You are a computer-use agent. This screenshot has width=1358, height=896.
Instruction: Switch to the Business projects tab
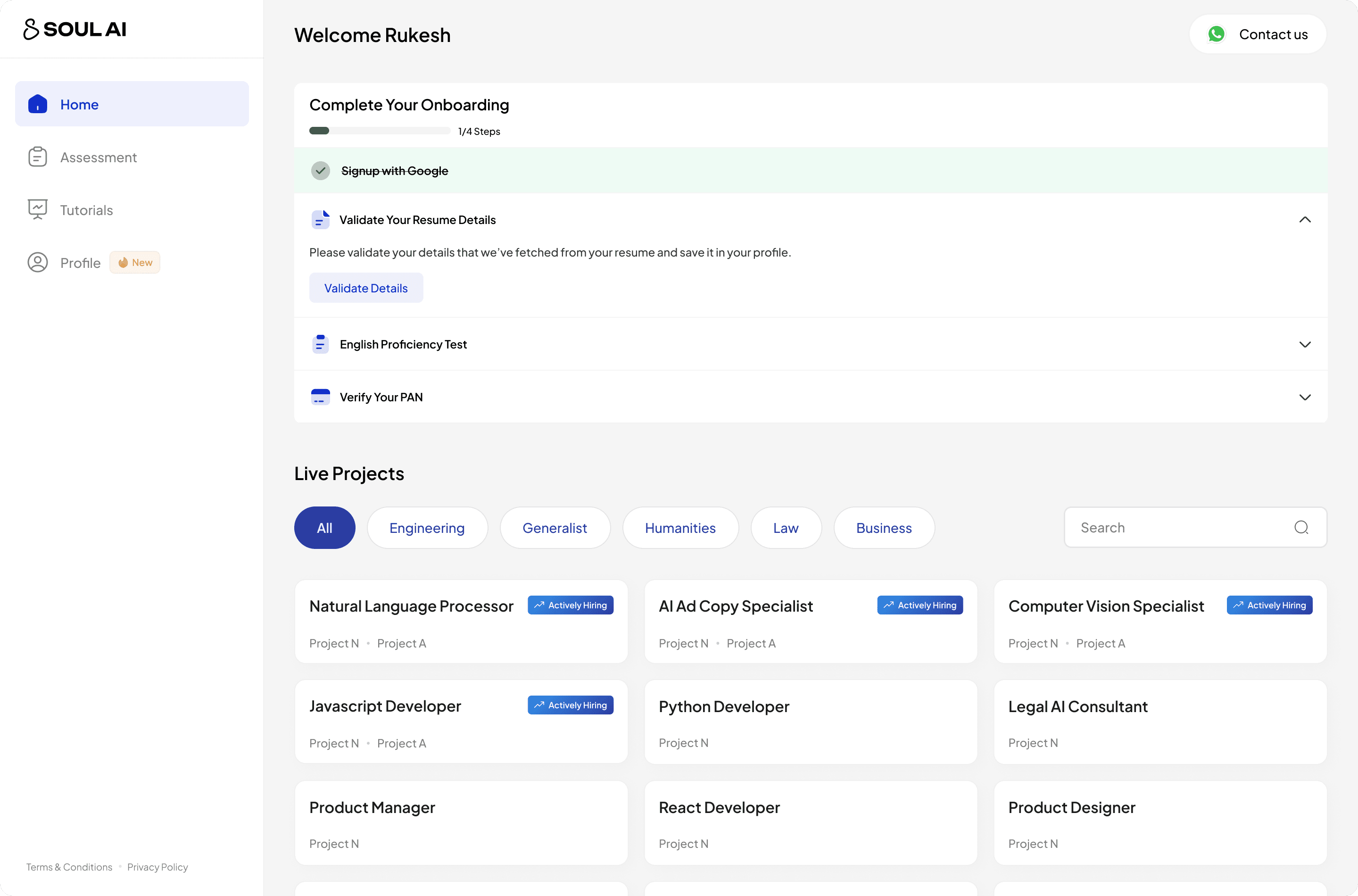coord(883,528)
